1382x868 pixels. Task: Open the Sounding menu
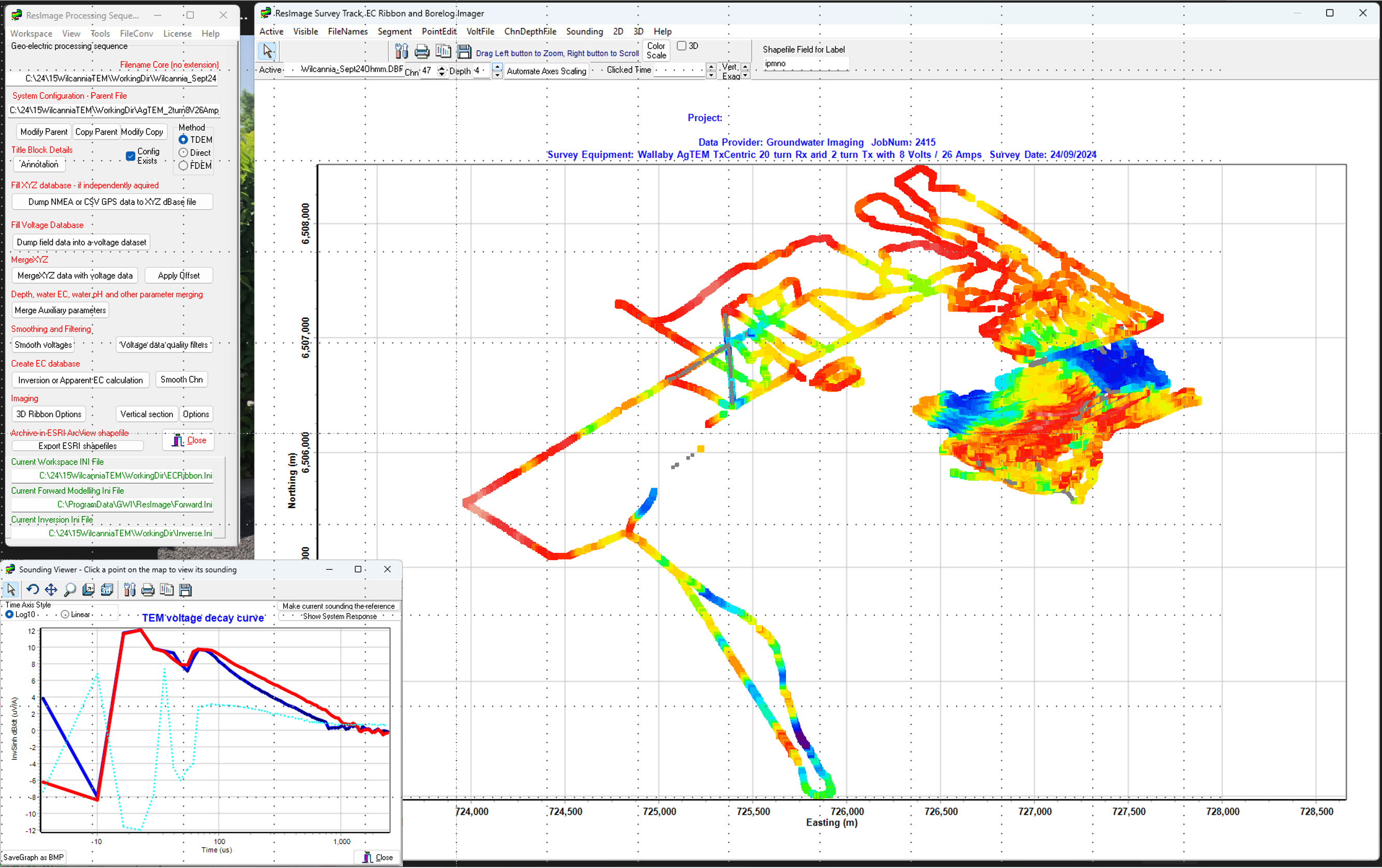pos(584,32)
